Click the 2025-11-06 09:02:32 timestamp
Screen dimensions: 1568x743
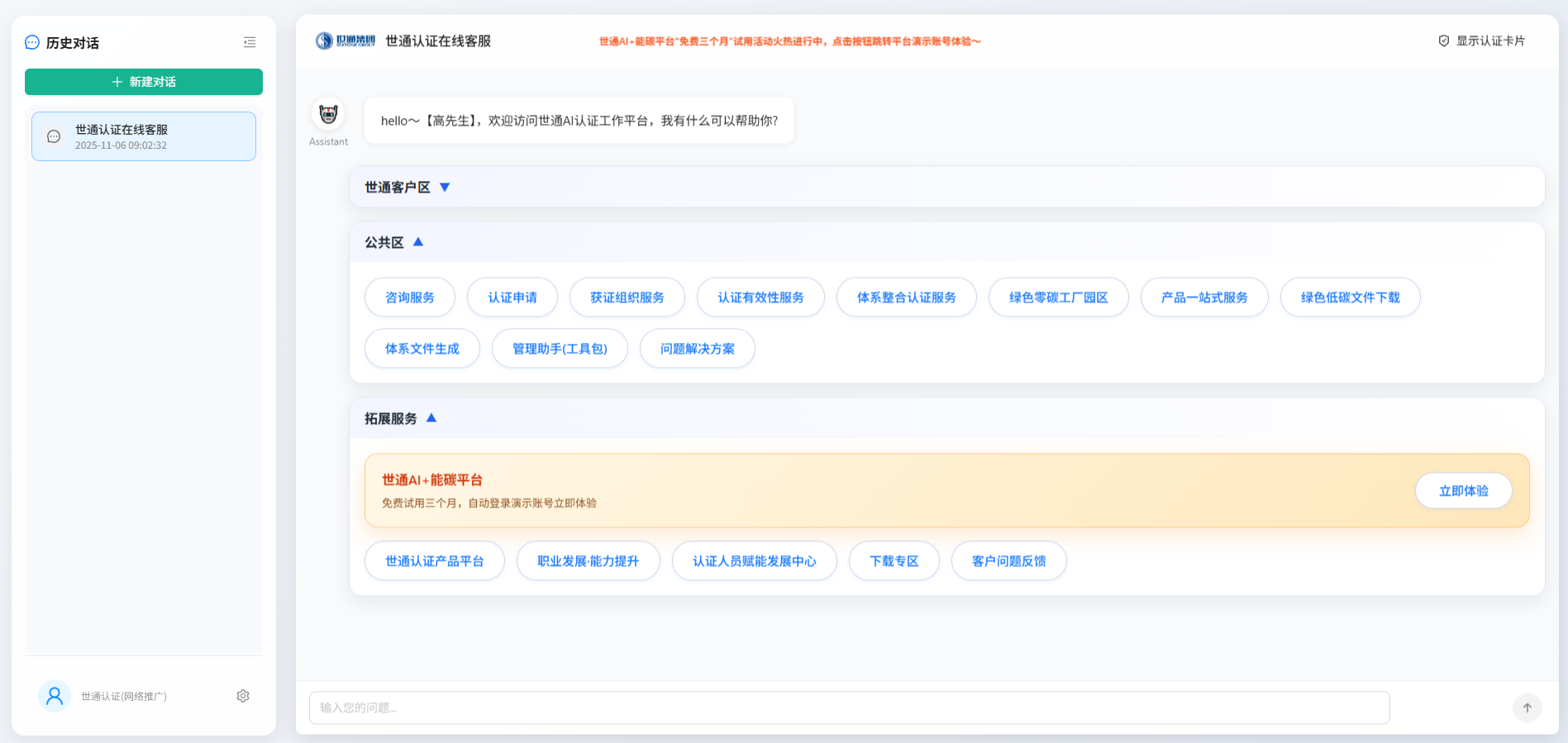point(121,145)
